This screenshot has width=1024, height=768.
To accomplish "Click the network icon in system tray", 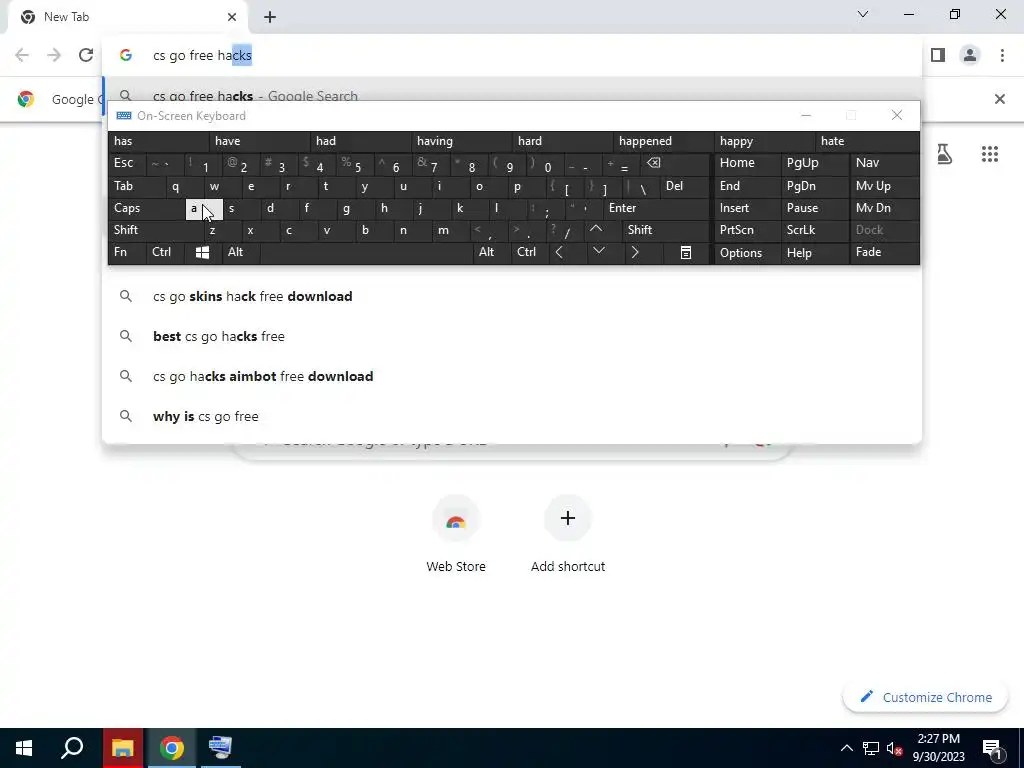I will click(871, 748).
